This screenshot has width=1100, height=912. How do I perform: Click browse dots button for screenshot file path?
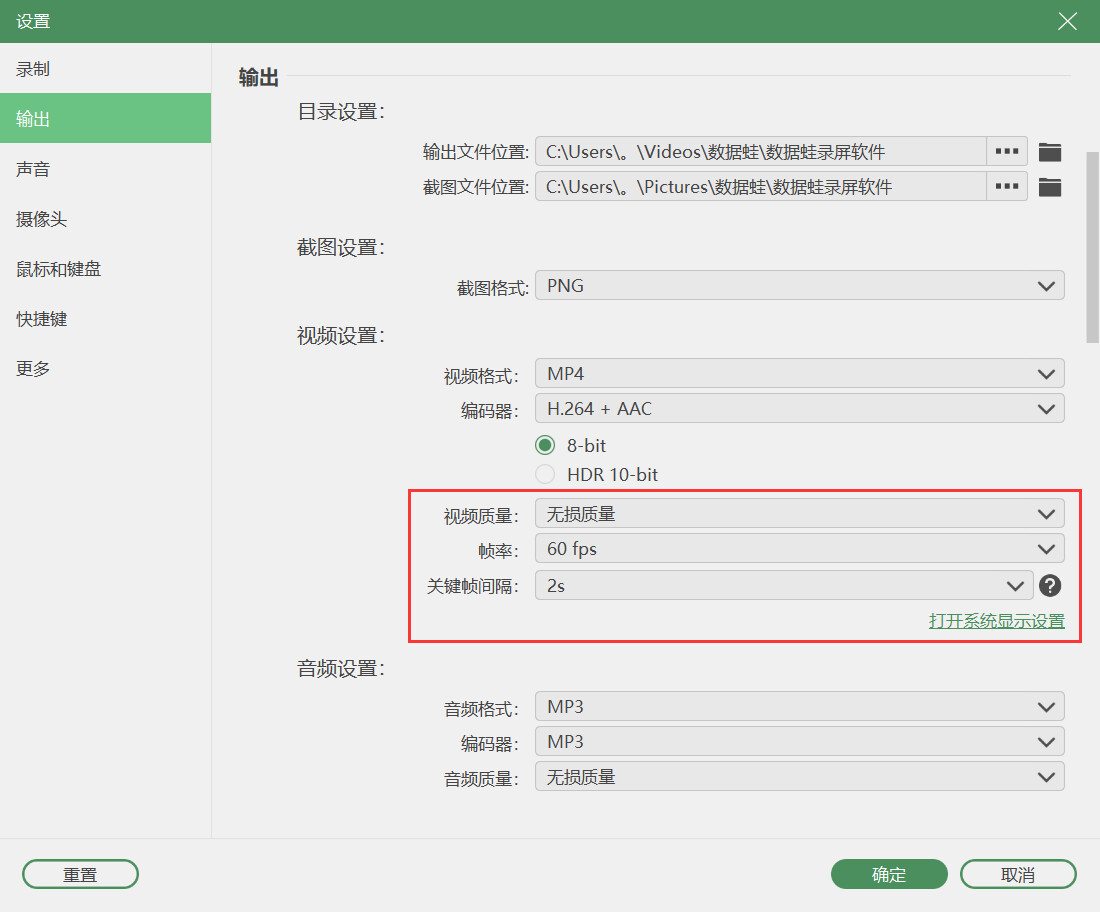(1007, 187)
